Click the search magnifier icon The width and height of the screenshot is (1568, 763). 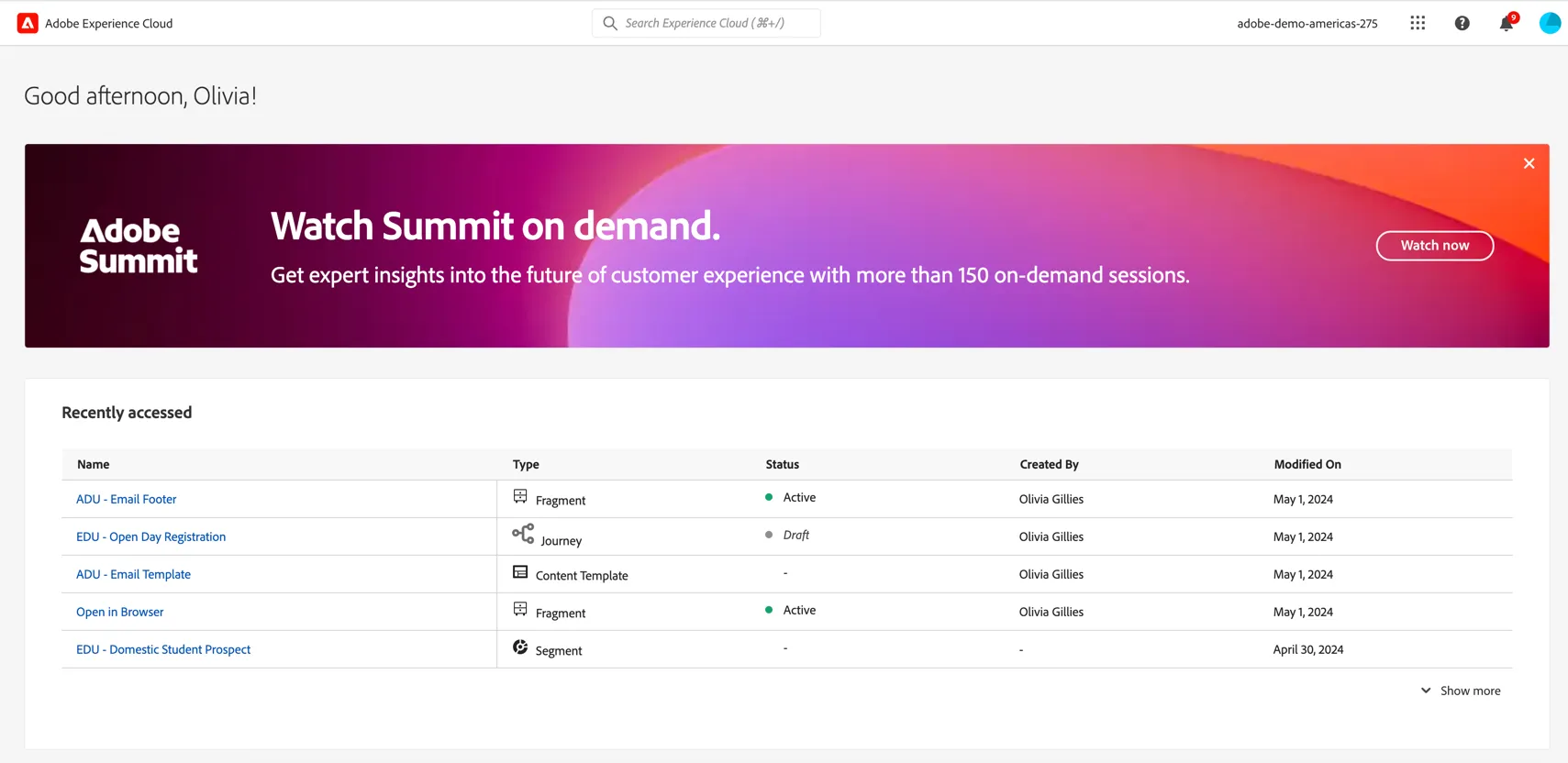point(610,23)
